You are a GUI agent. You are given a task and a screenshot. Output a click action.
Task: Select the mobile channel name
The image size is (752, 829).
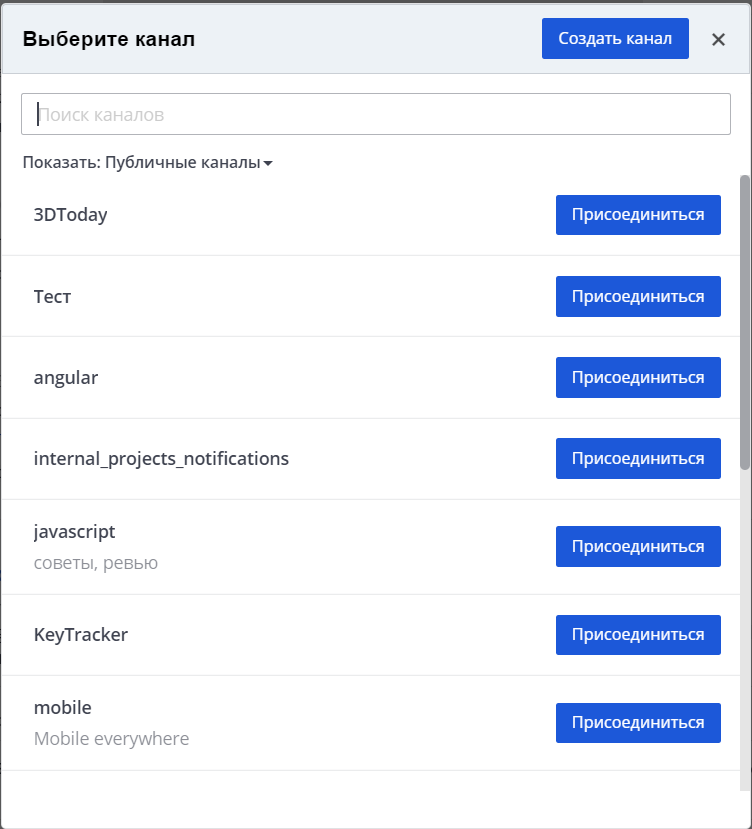click(x=62, y=706)
